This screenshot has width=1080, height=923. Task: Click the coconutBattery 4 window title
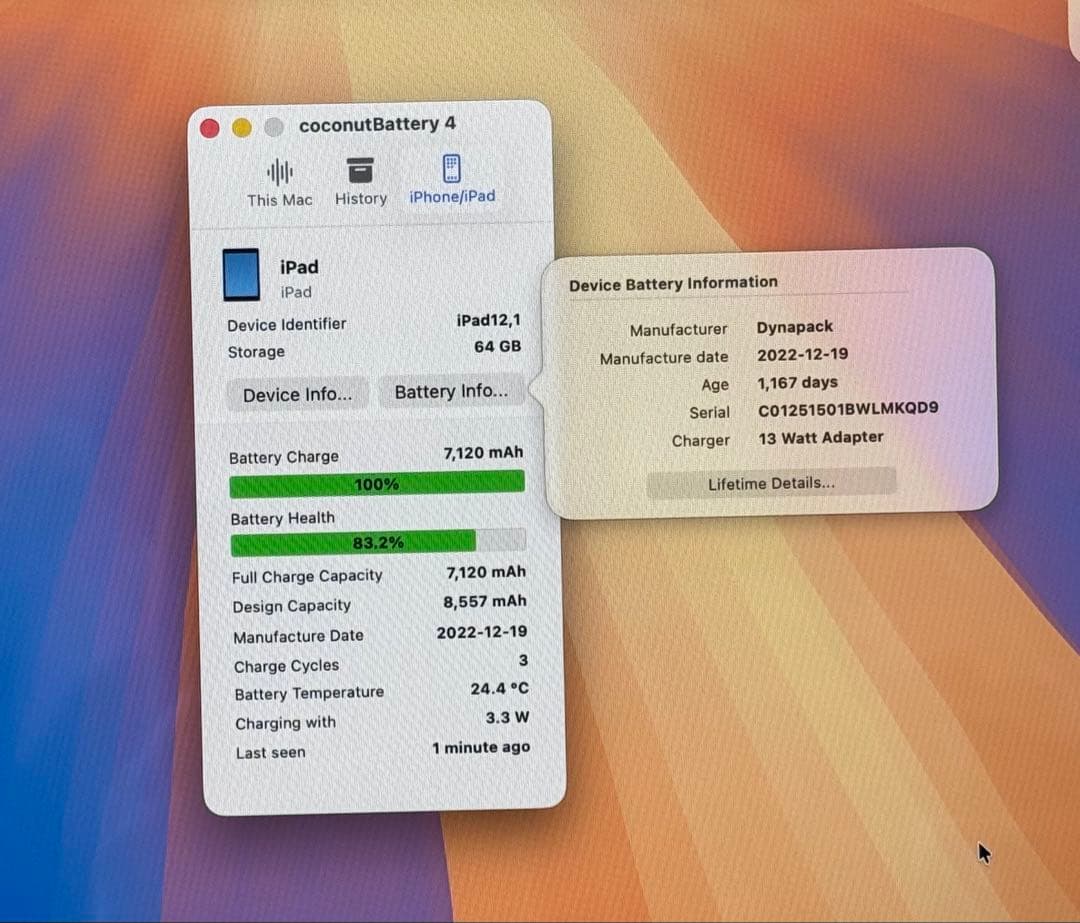377,124
